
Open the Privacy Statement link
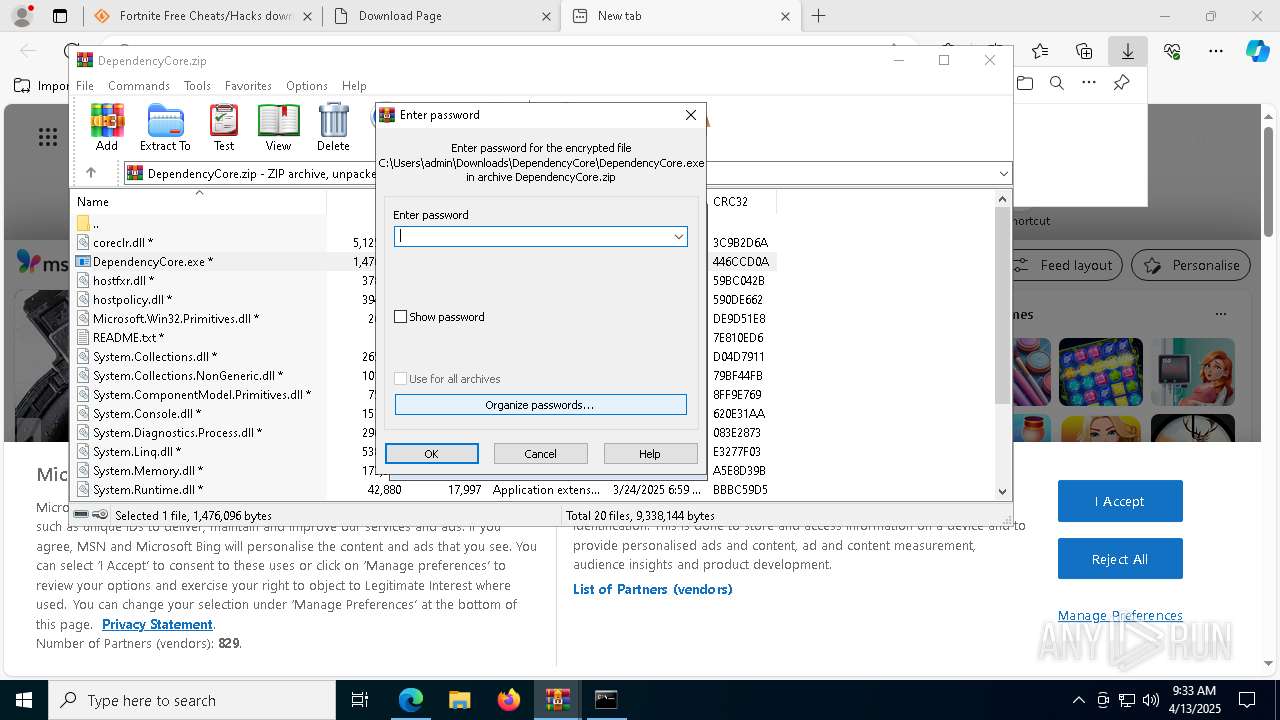157,624
